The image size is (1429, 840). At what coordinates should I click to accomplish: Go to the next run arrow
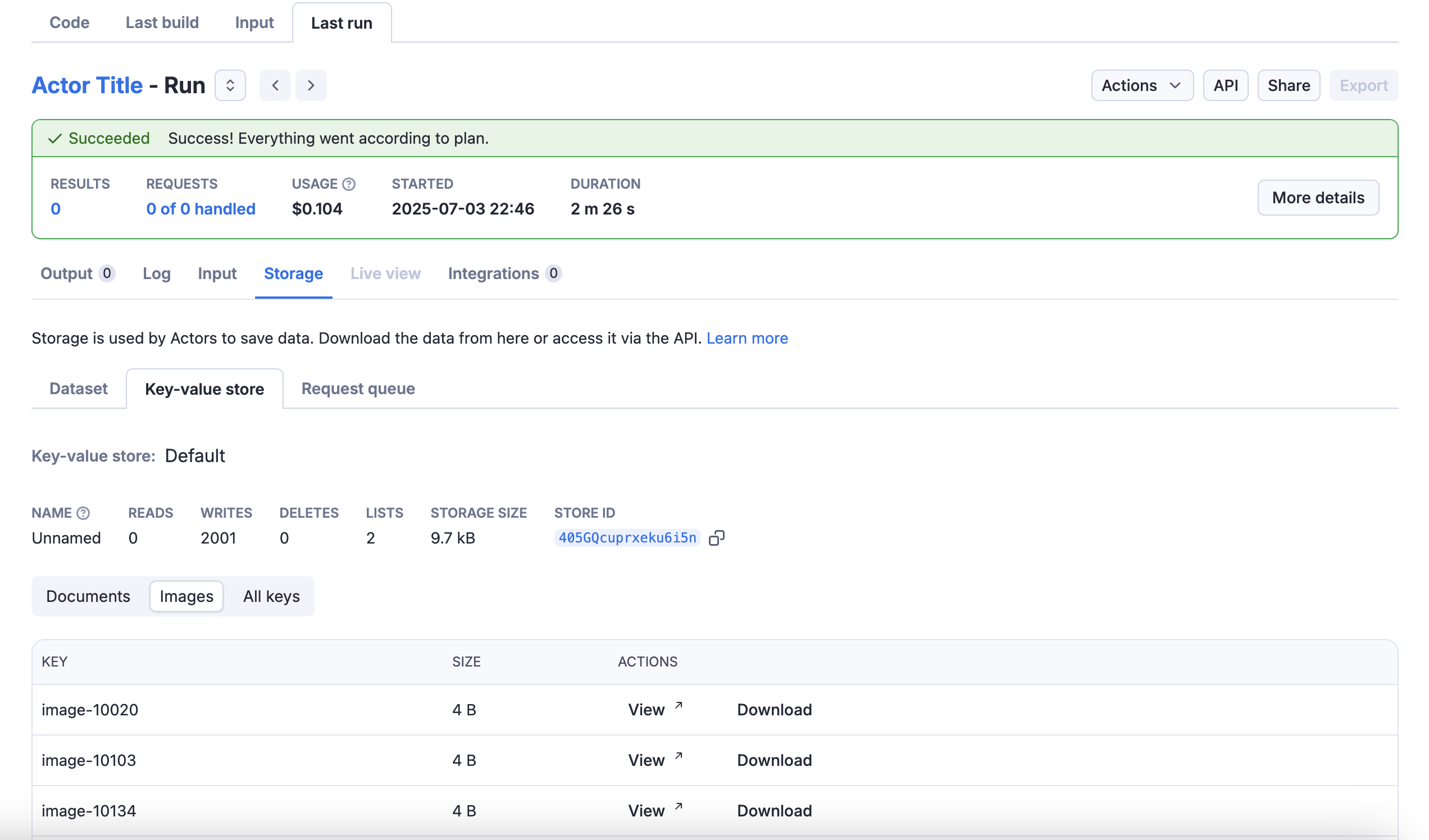[311, 85]
